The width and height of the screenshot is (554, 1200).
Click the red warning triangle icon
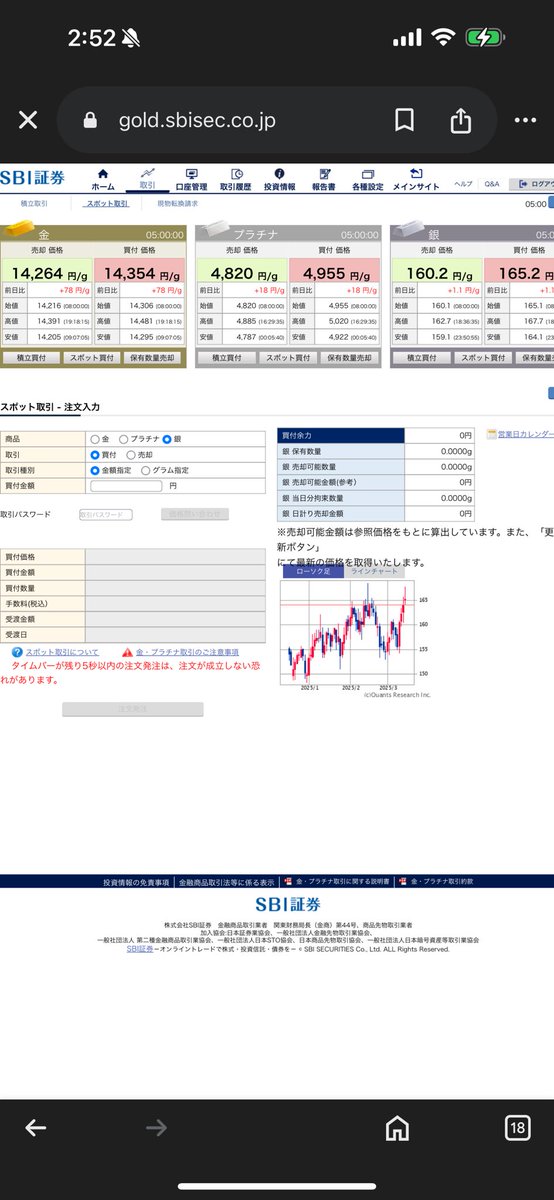point(127,652)
